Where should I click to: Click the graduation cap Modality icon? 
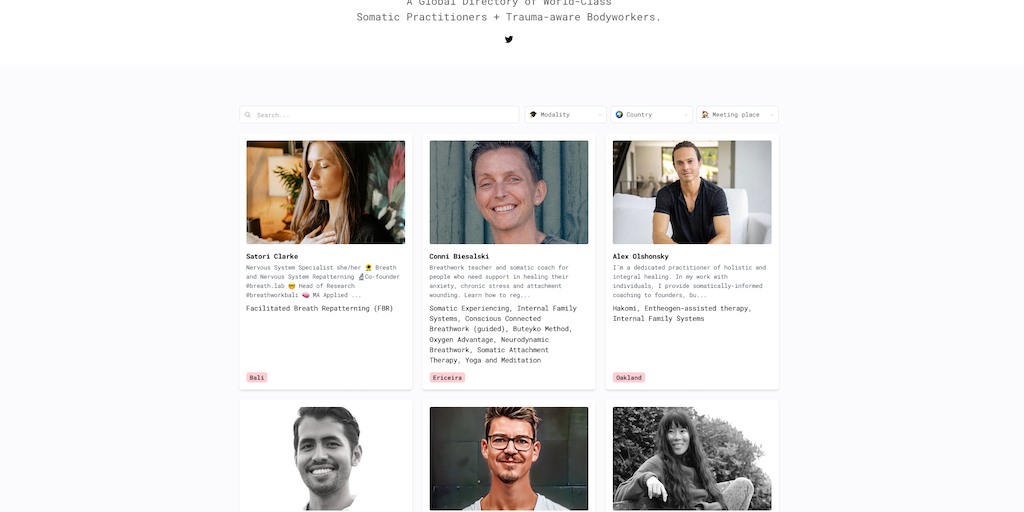coord(533,115)
